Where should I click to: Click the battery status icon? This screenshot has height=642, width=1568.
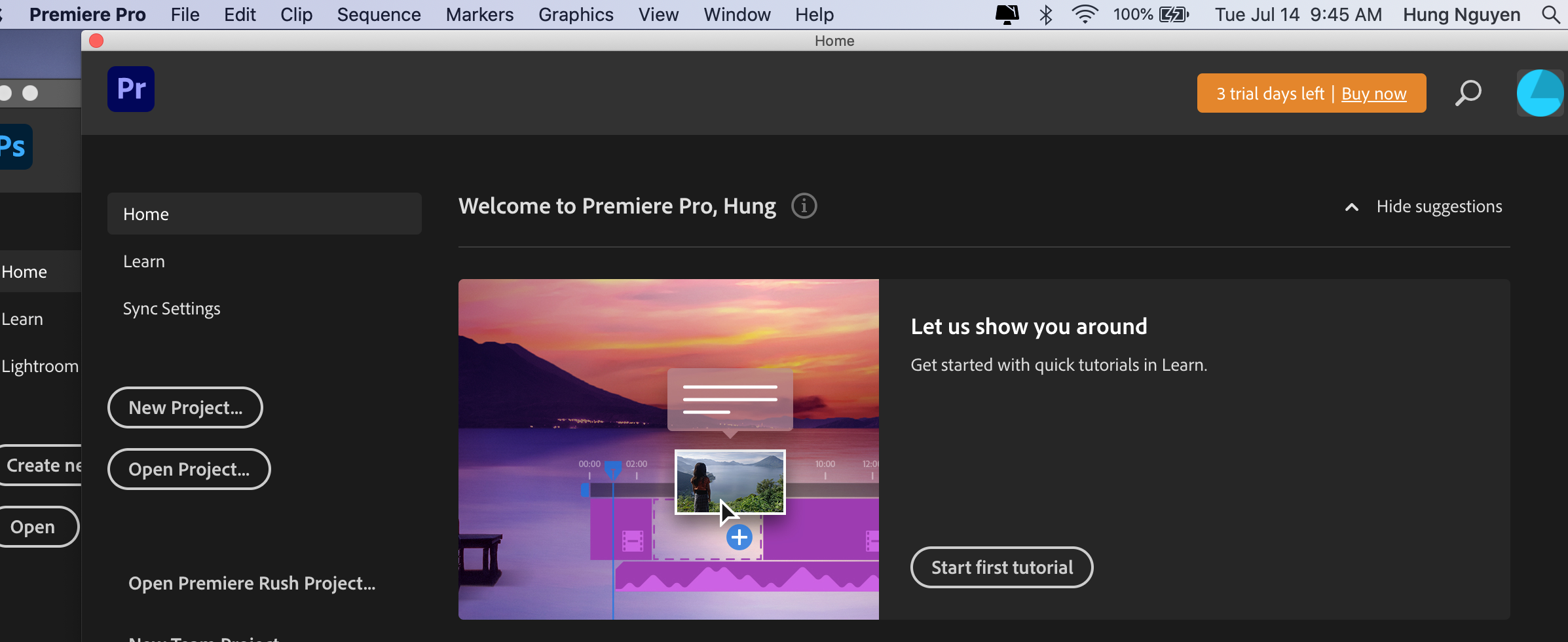coord(1174,14)
